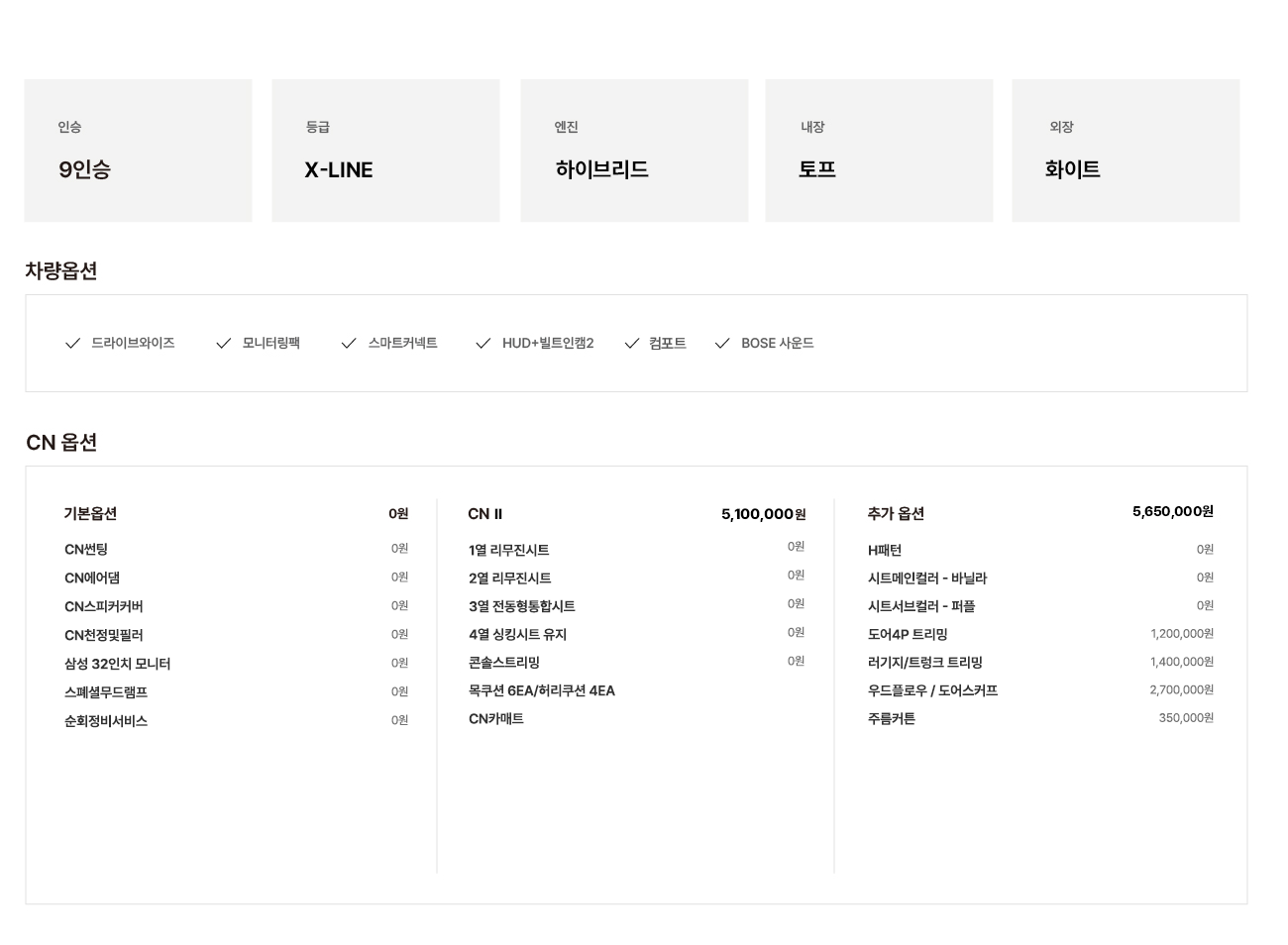Click the 목쿠션 6EA/허리쿠션 4EA item
The width and height of the screenshot is (1288, 945).
pyautogui.click(x=542, y=690)
